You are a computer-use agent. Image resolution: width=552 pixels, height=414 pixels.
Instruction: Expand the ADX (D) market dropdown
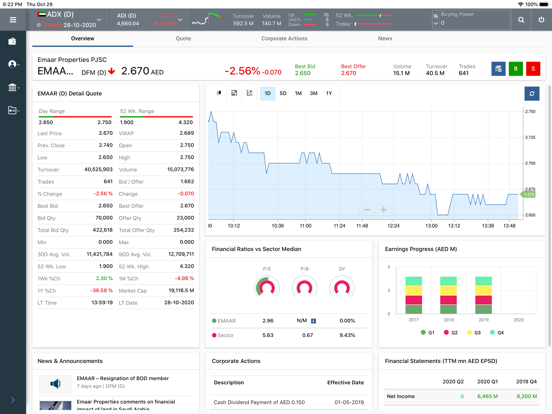click(x=99, y=20)
